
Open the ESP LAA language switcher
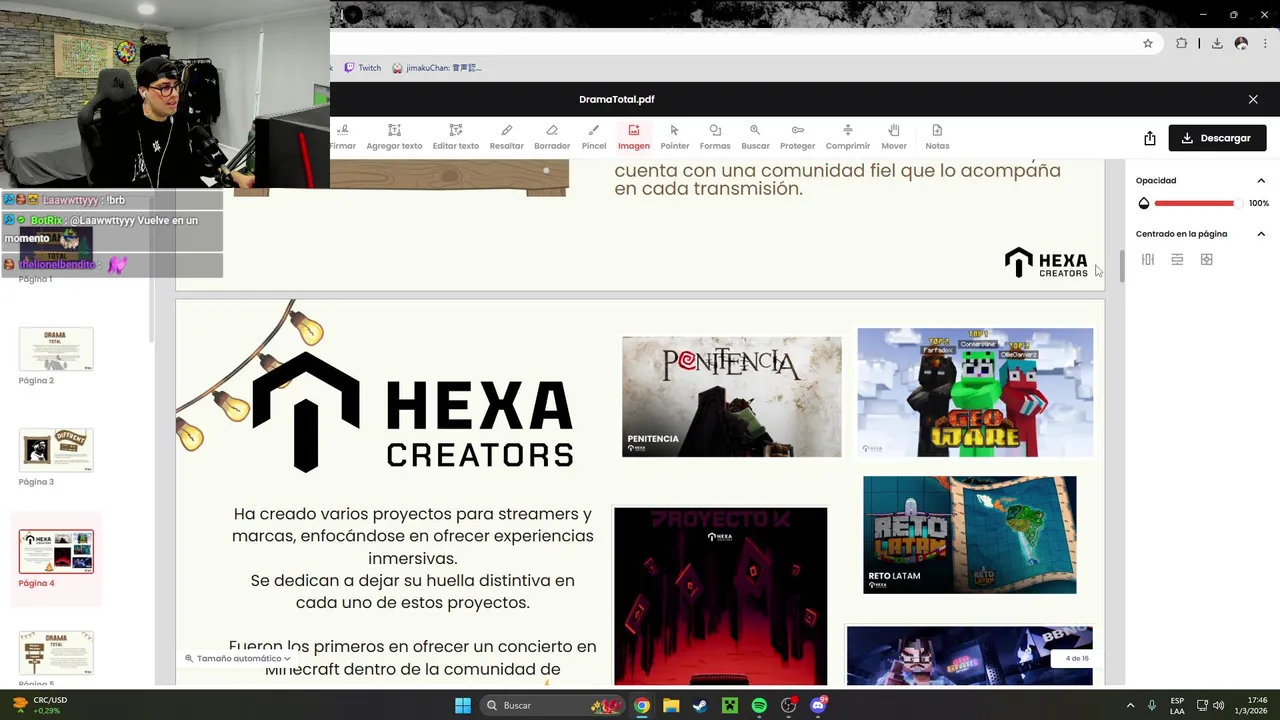click(x=1177, y=705)
